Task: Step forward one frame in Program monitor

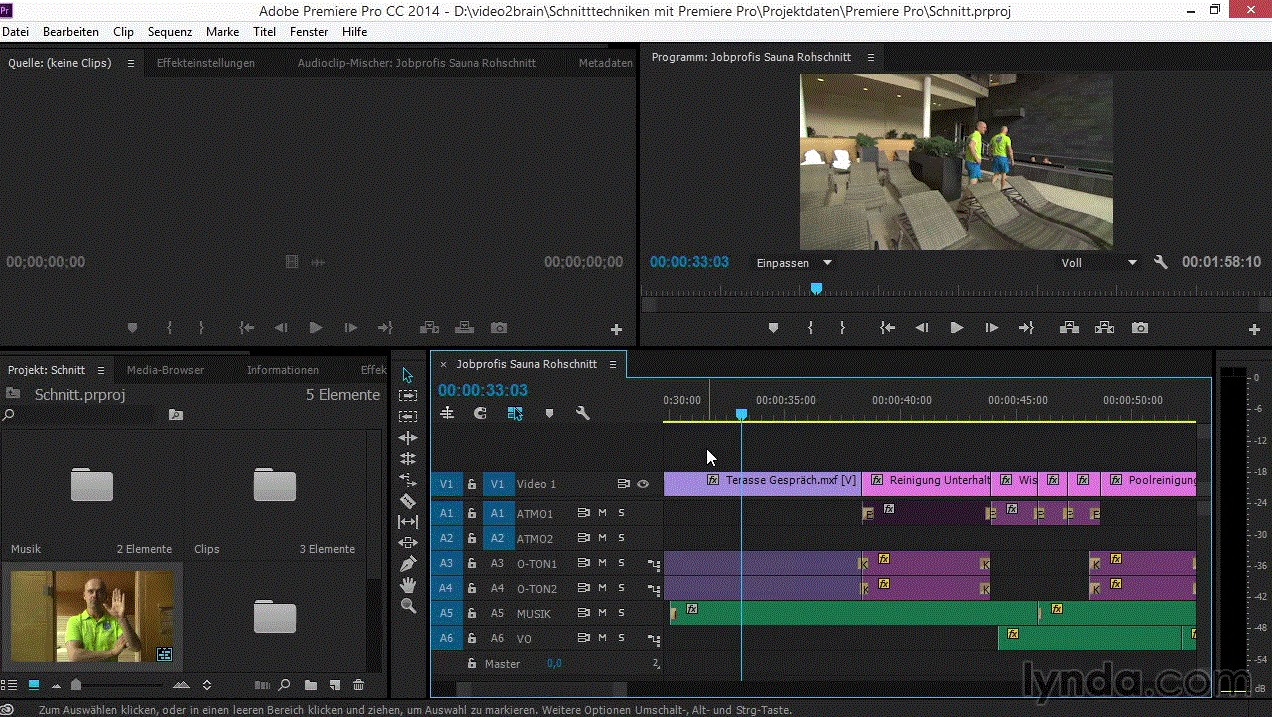Action: tap(991, 328)
